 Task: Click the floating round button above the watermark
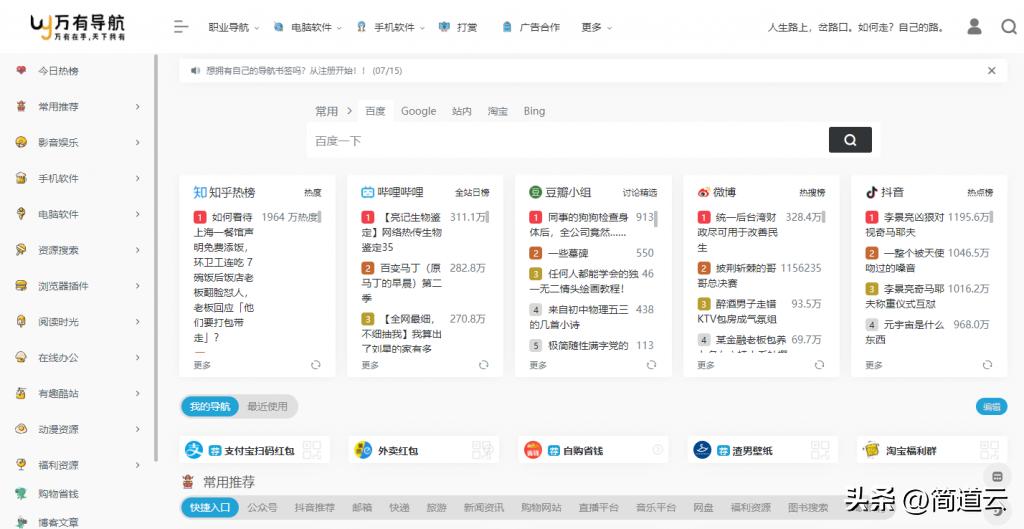[x=997, y=476]
